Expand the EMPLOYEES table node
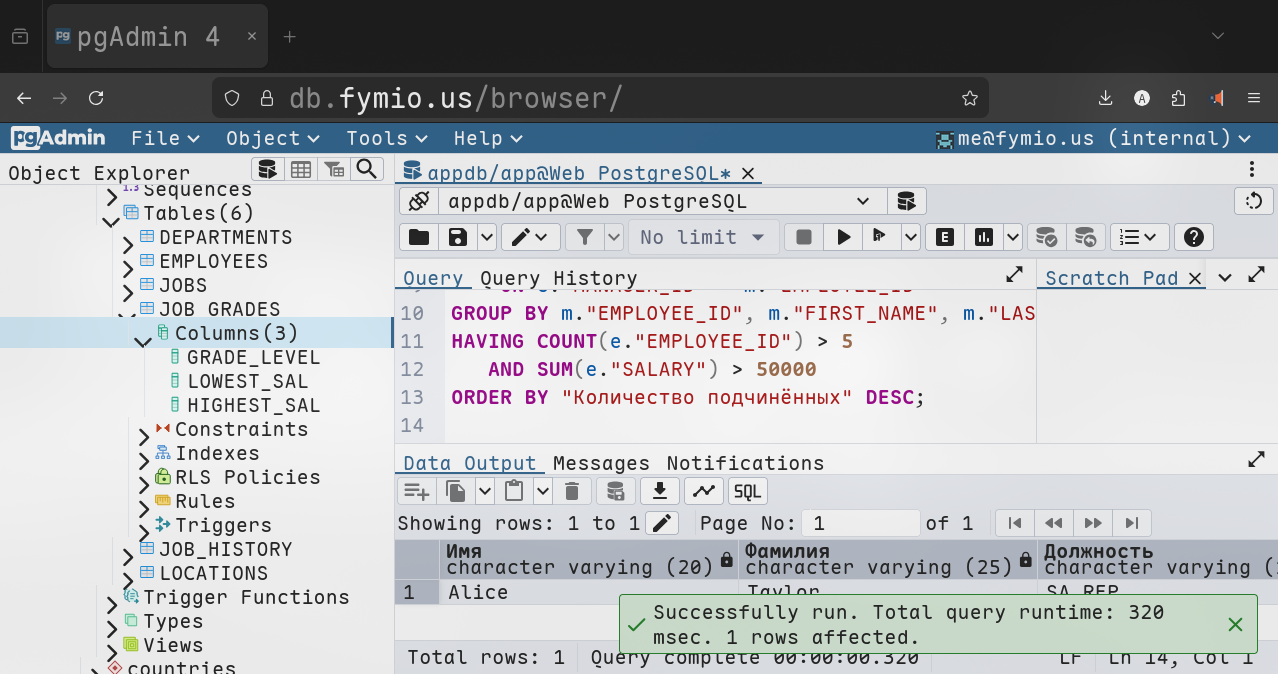Image resolution: width=1278 pixels, height=674 pixels. click(128, 268)
